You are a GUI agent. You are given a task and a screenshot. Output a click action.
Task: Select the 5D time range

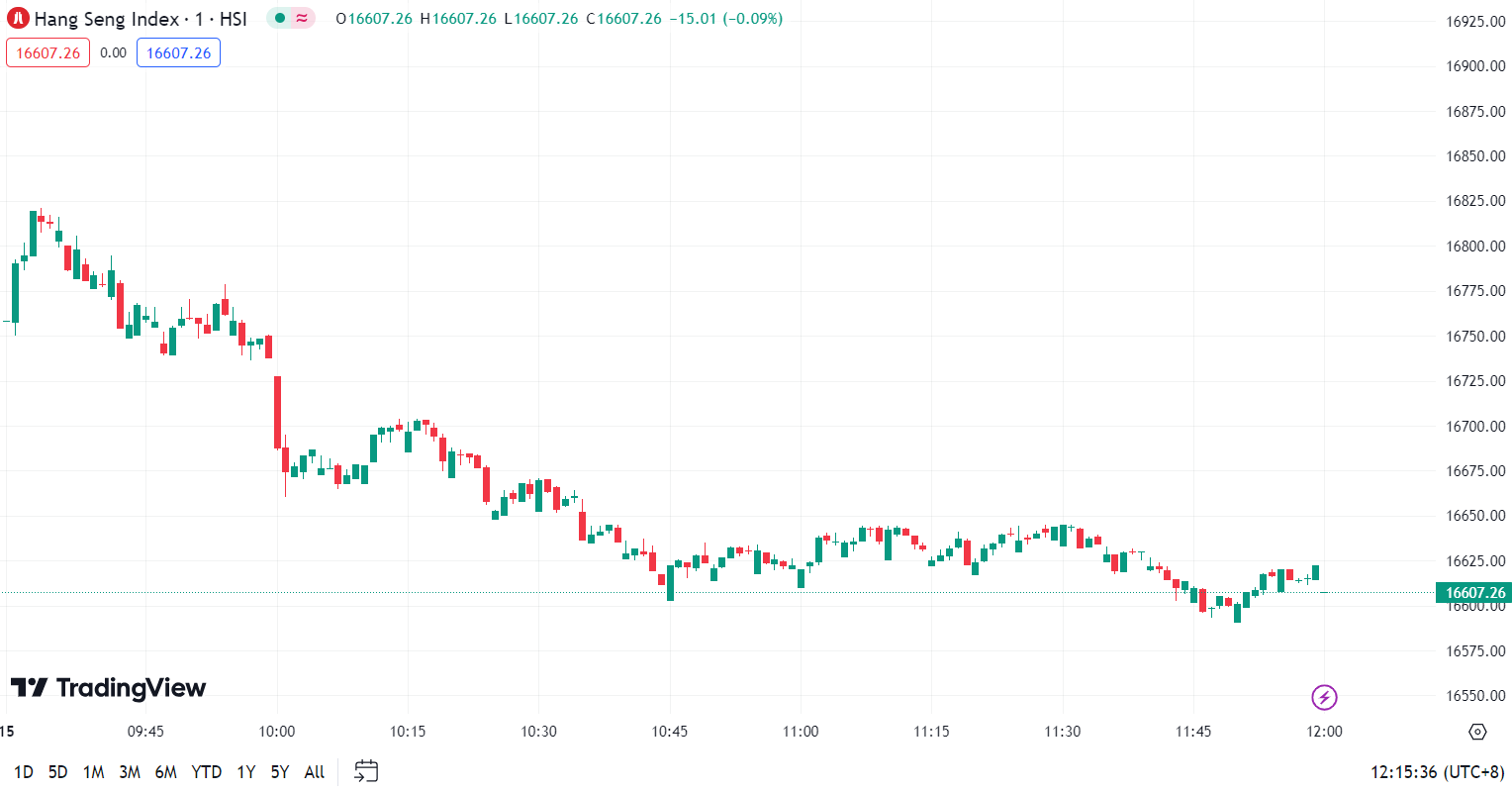(58, 772)
